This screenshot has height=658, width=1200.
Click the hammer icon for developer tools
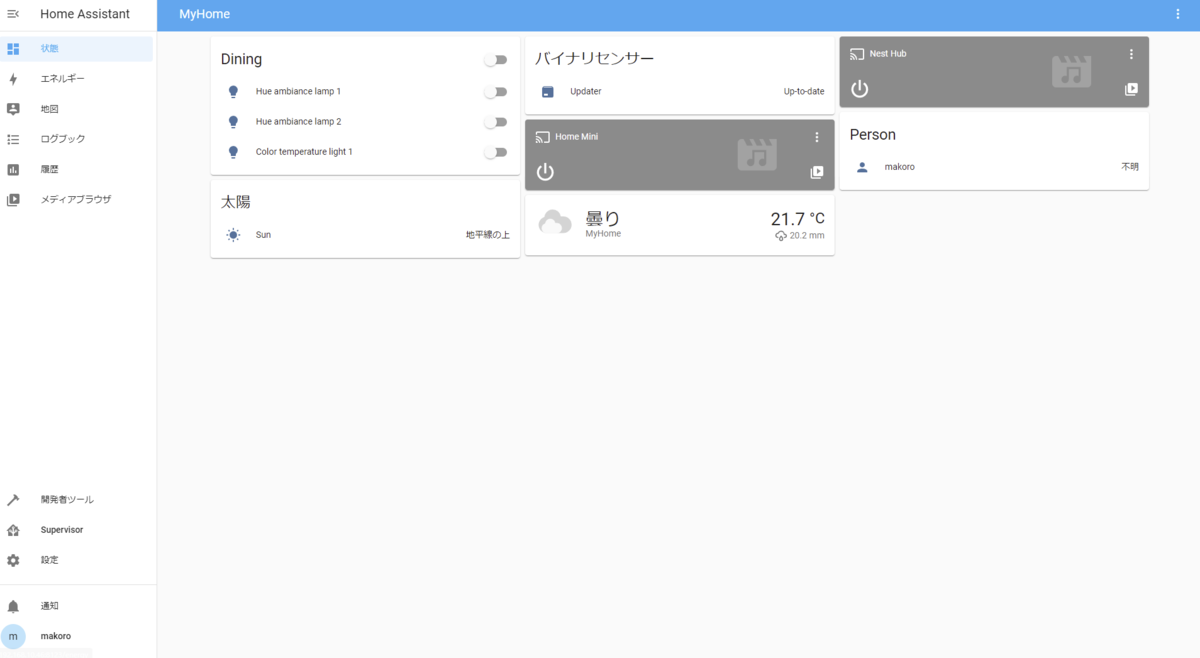point(13,500)
